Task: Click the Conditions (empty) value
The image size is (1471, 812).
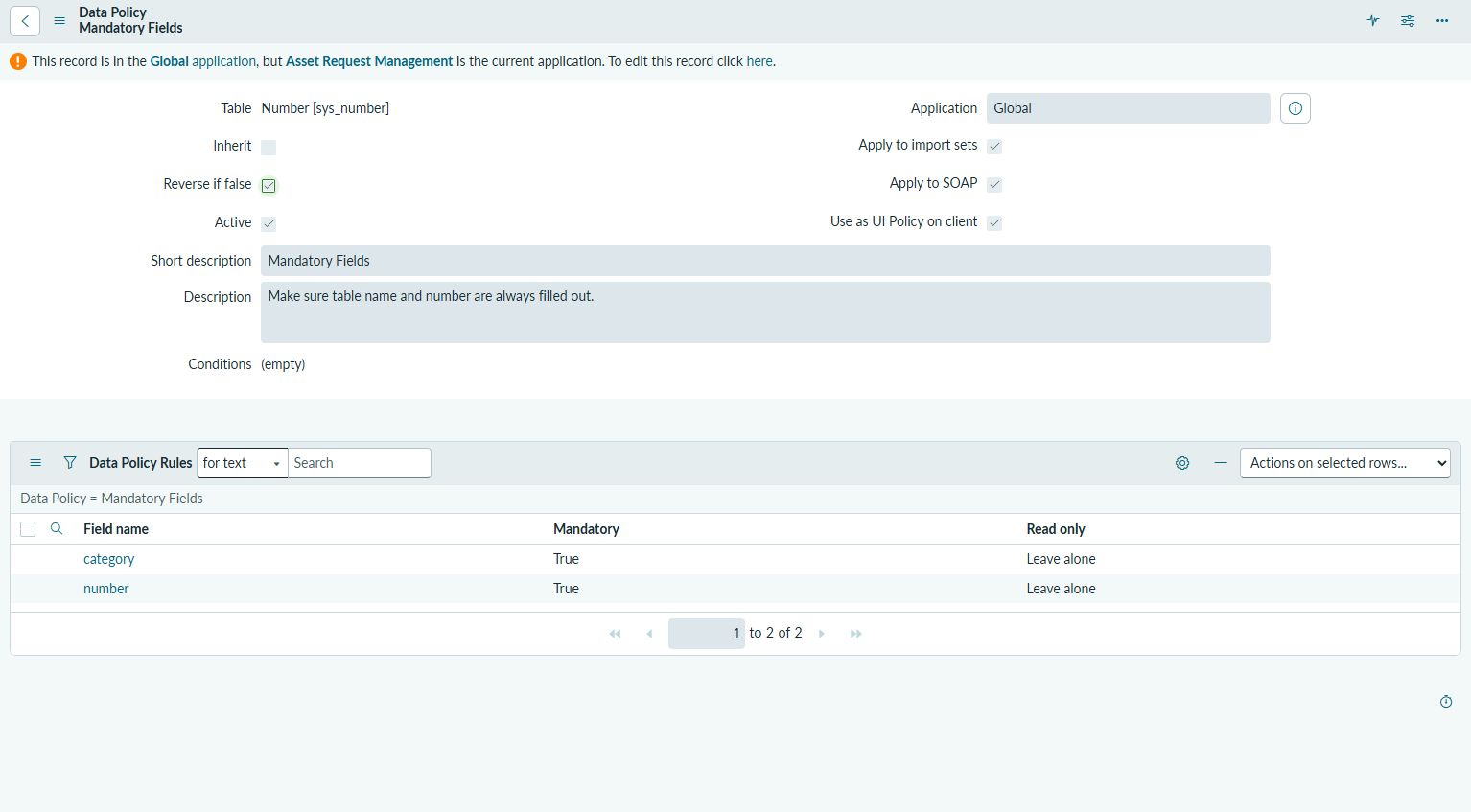Action: coord(283,364)
